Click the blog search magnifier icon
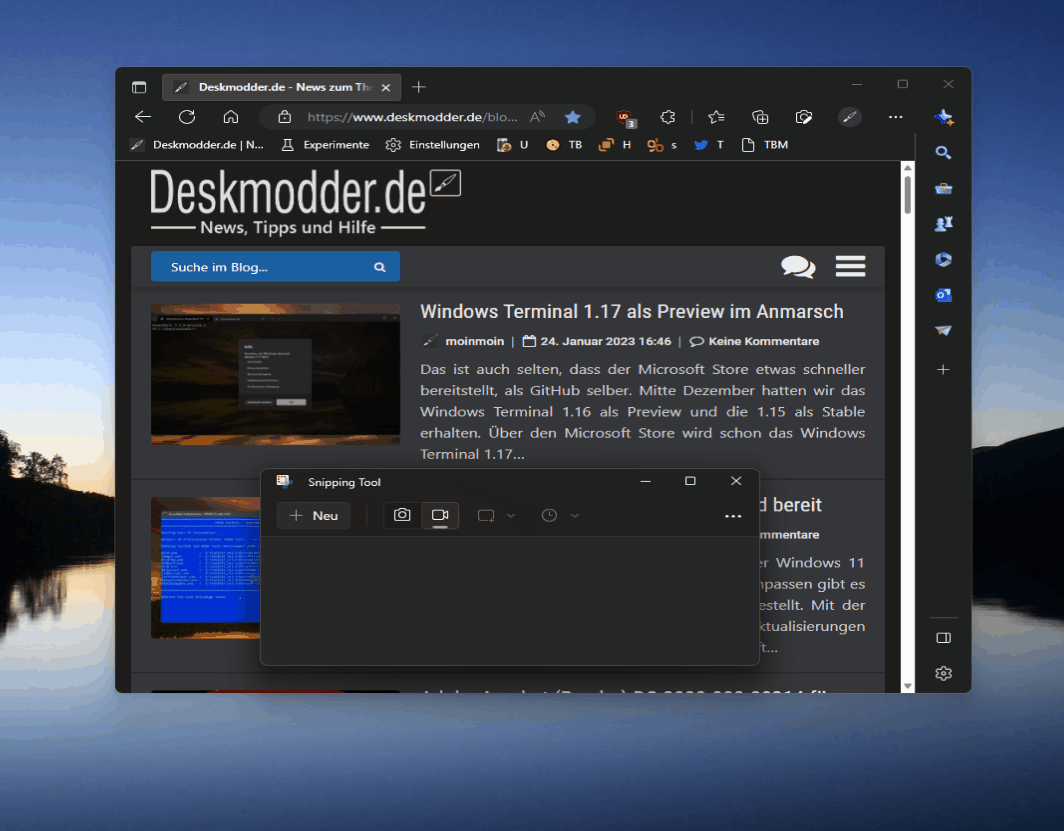The image size is (1064, 831). (x=379, y=267)
